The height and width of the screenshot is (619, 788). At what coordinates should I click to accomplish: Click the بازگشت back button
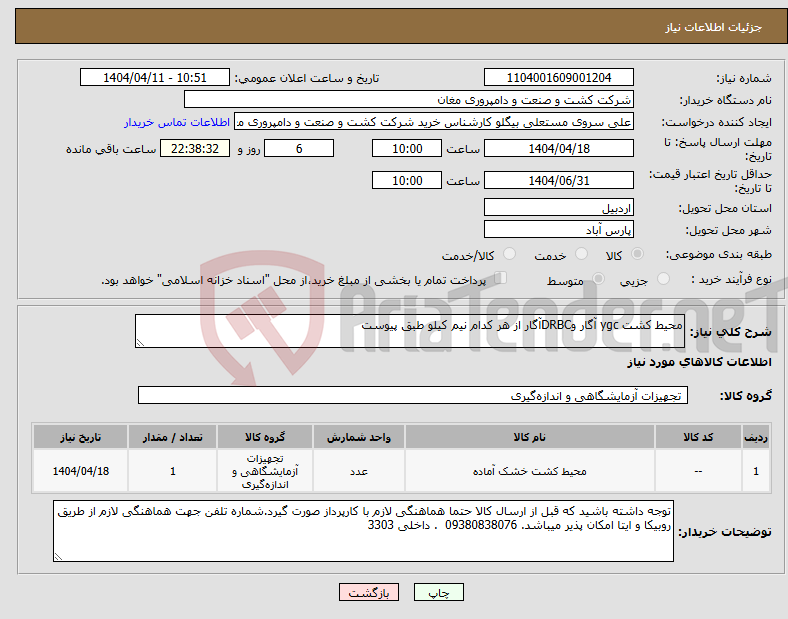coord(369,592)
